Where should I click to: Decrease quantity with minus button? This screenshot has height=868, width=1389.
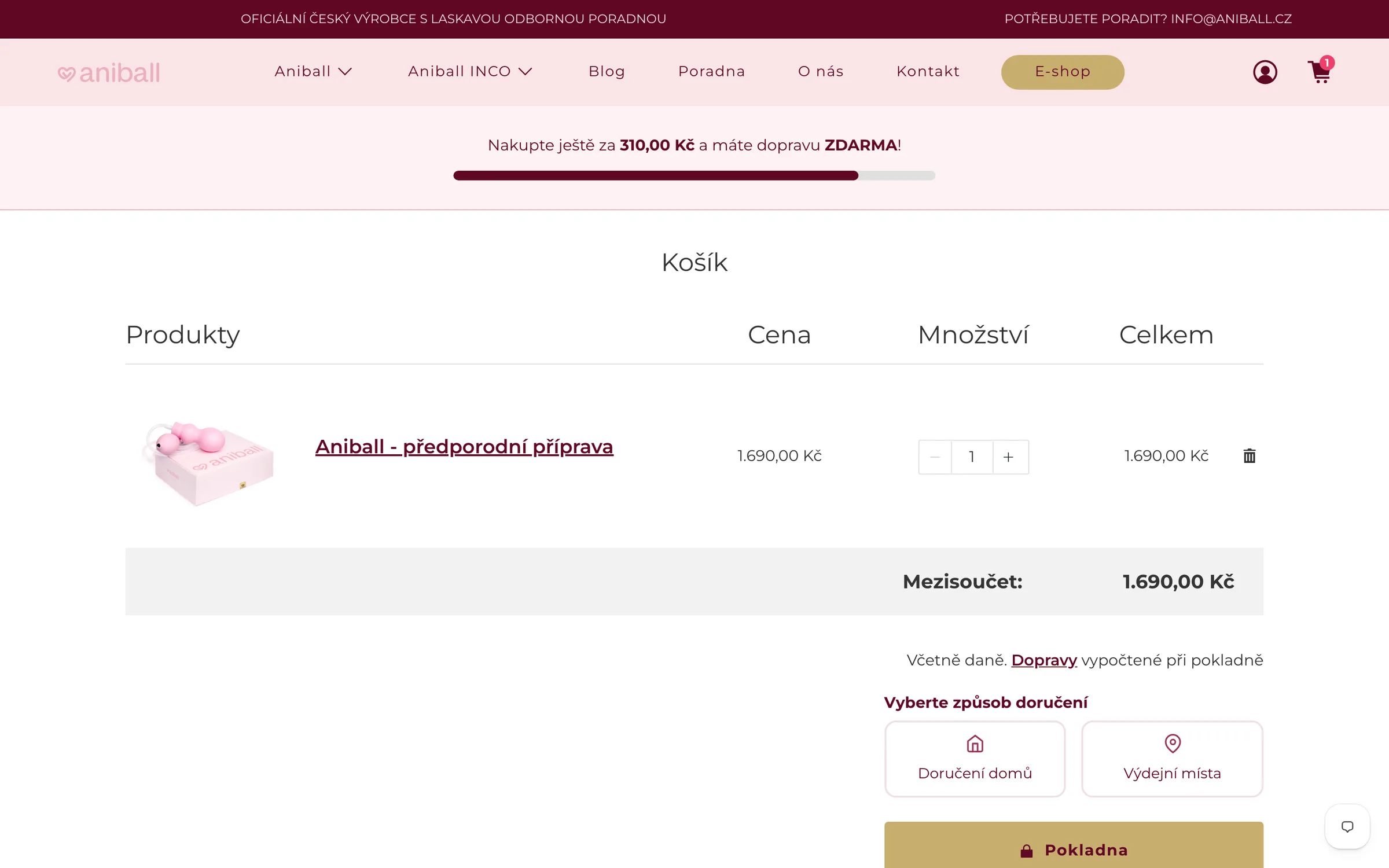point(935,457)
